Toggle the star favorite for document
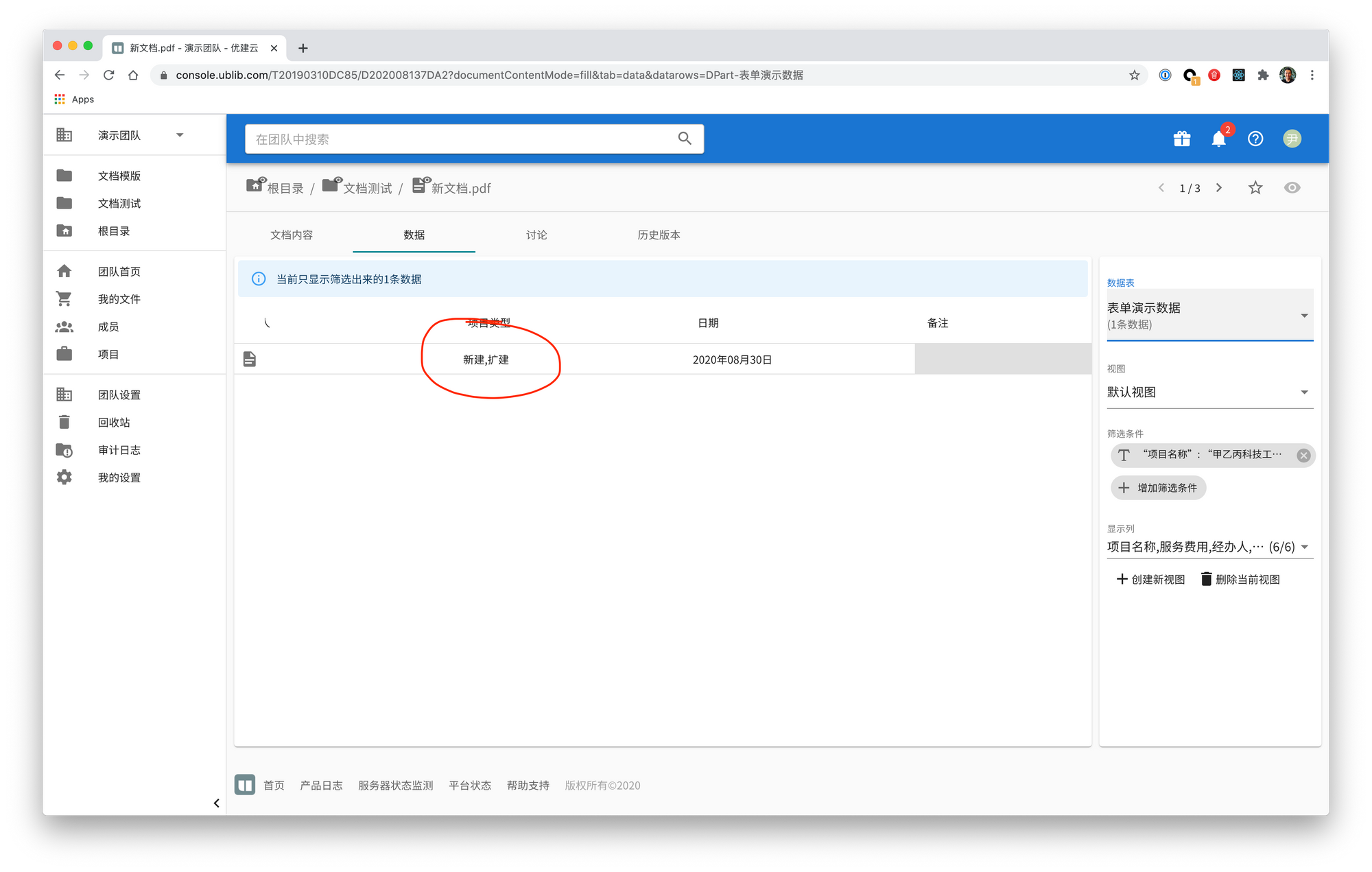 tap(1255, 188)
